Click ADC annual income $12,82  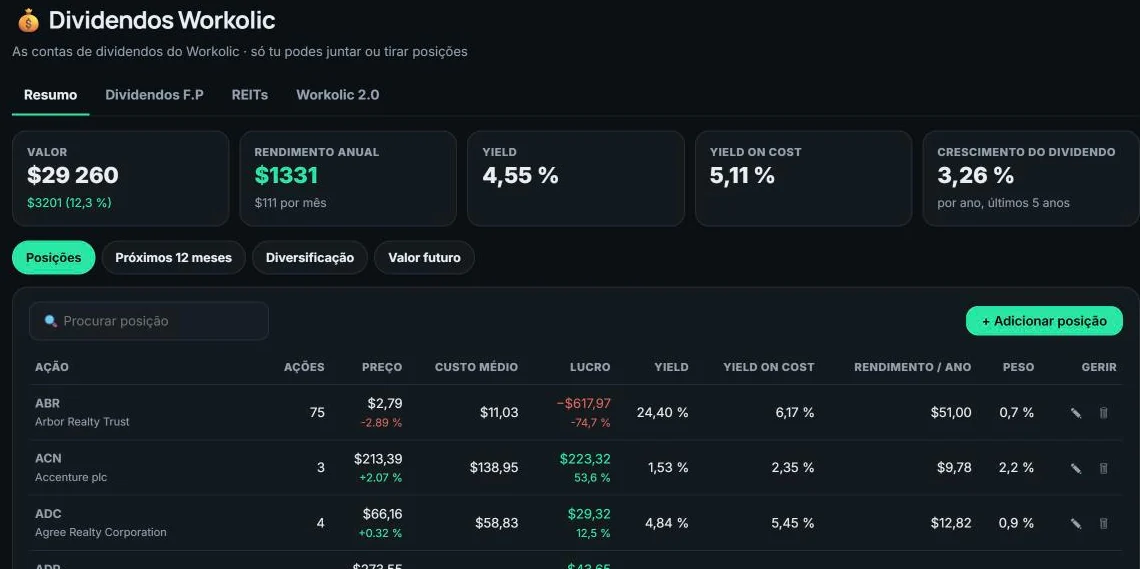pyautogui.click(x=951, y=523)
